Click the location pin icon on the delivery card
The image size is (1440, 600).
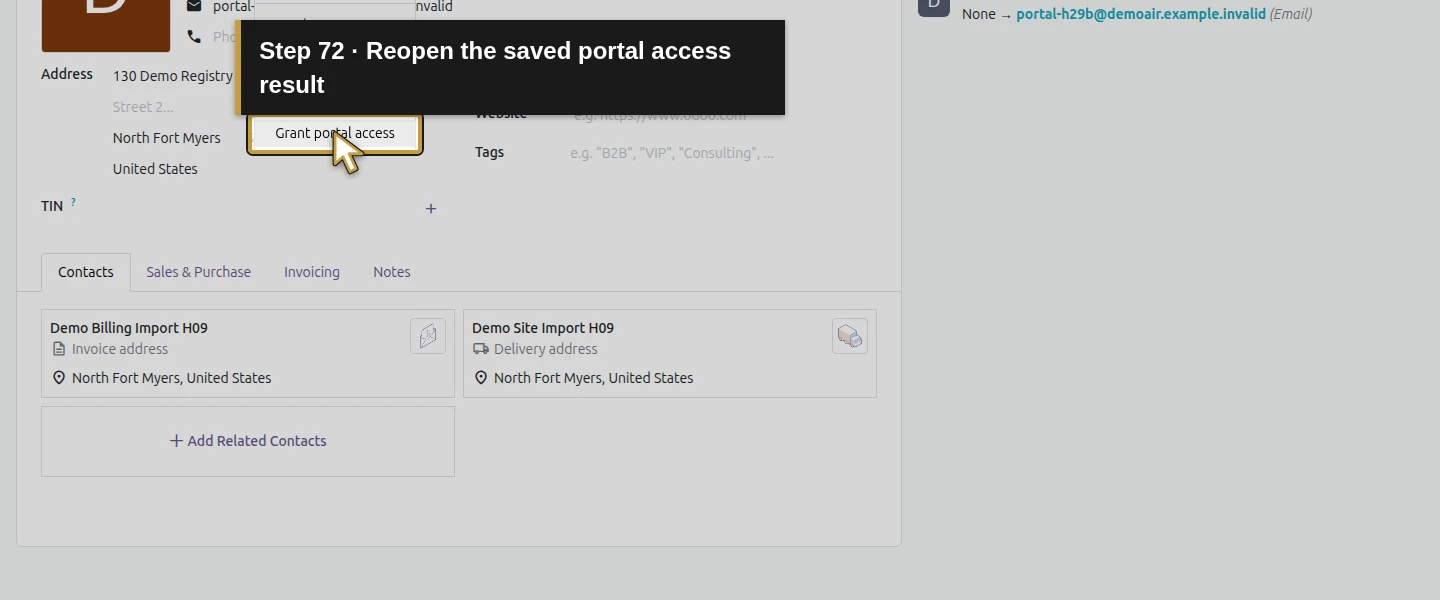pos(481,378)
